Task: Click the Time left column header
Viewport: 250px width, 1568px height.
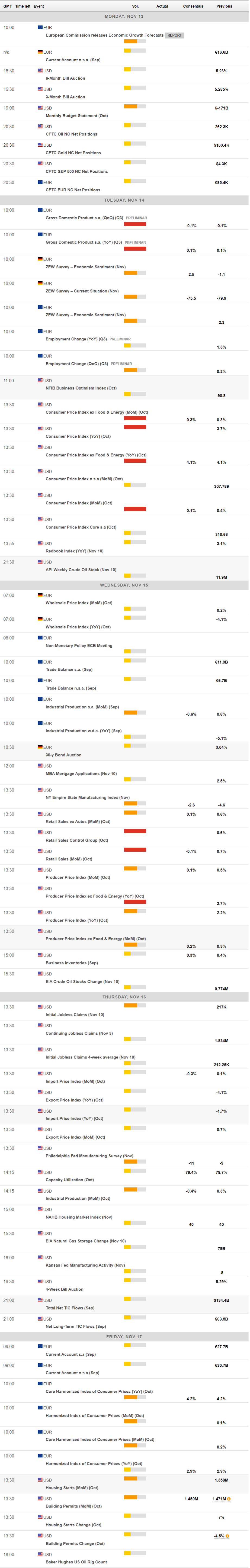Action: 23,6
